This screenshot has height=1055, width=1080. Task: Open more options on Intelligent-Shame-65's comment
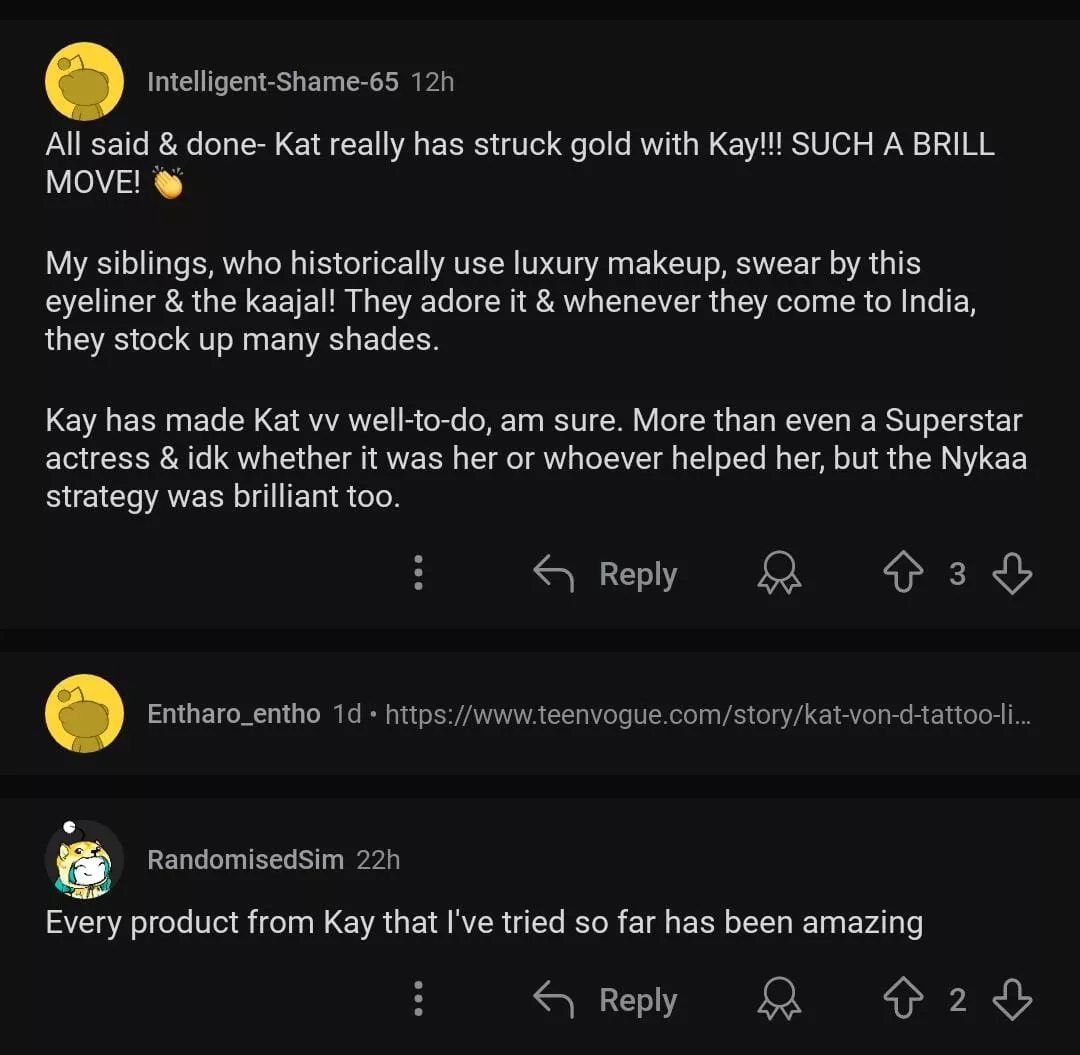coord(418,574)
